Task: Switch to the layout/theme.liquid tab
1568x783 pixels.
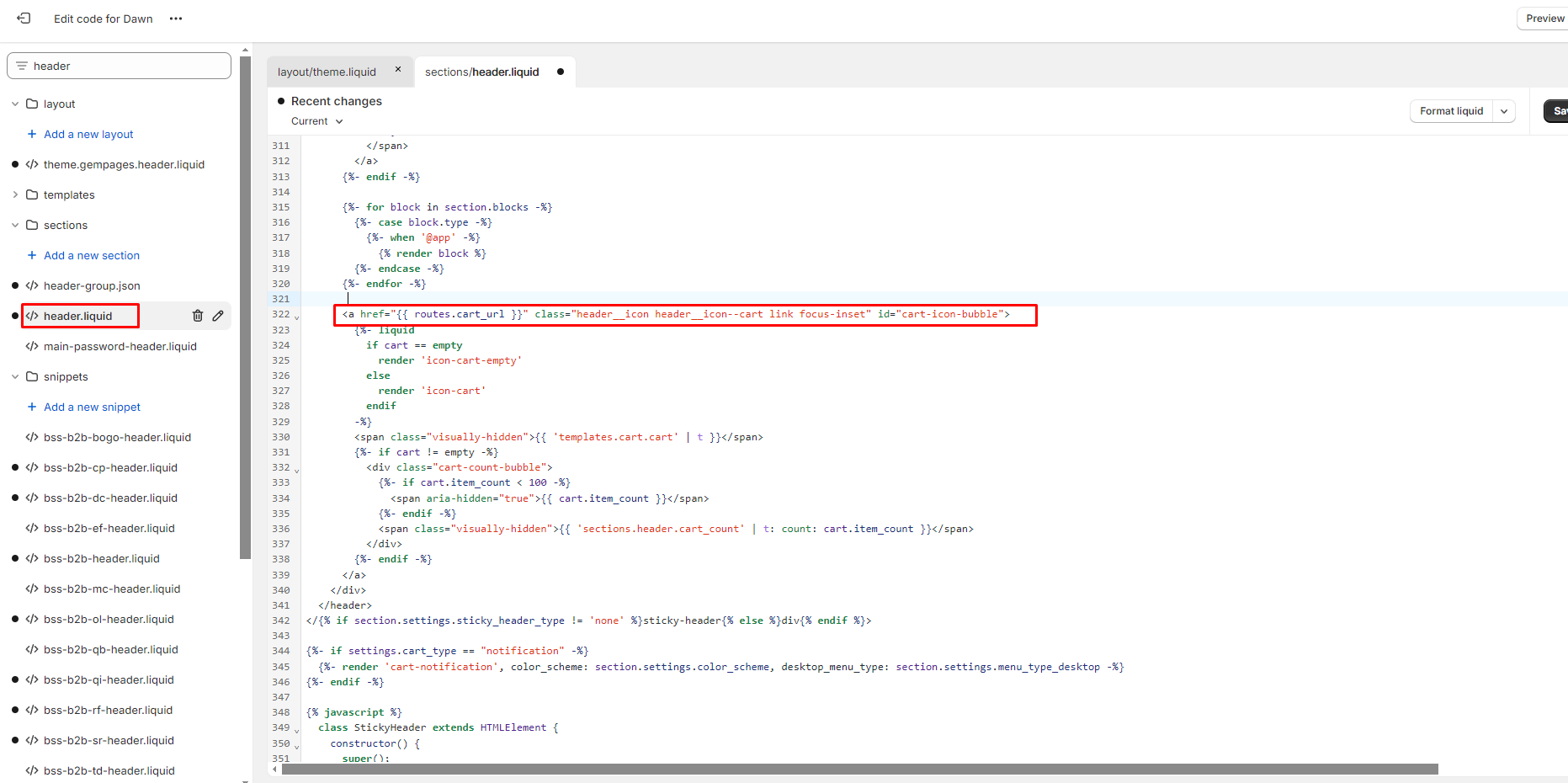Action: click(327, 72)
